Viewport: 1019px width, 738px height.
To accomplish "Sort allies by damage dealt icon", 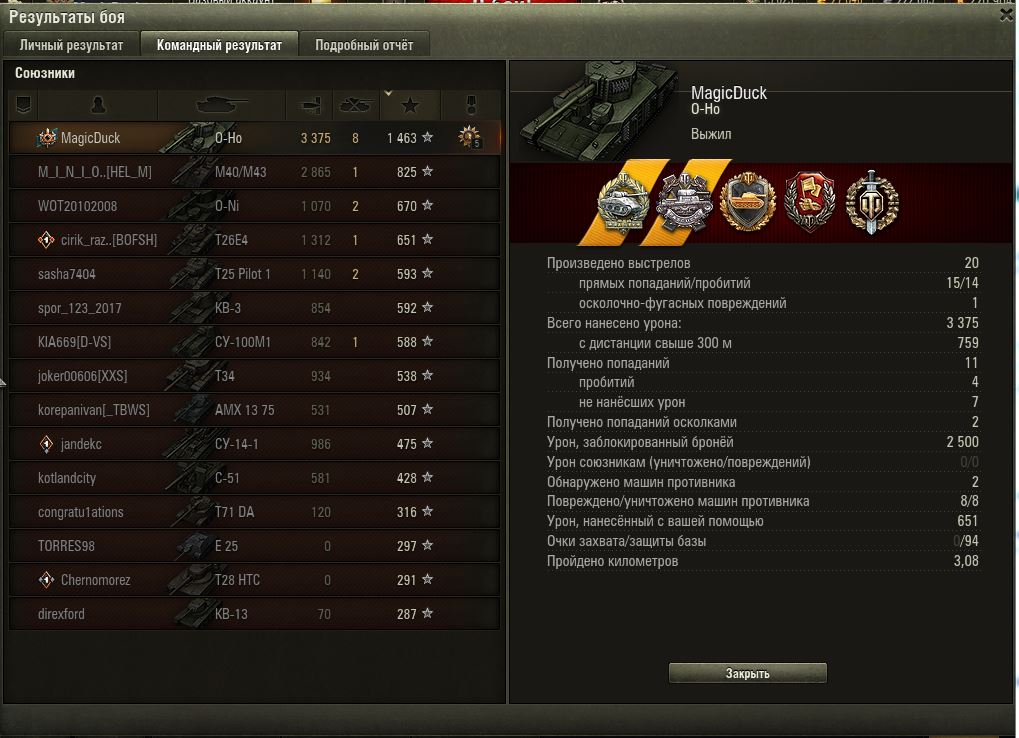I will [x=309, y=105].
